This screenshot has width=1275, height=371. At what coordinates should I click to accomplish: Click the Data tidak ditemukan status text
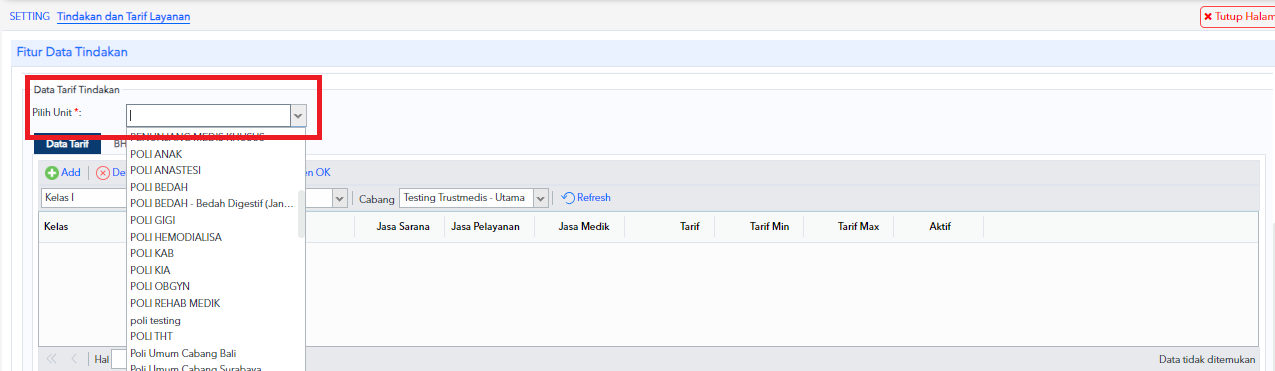[1207, 359]
